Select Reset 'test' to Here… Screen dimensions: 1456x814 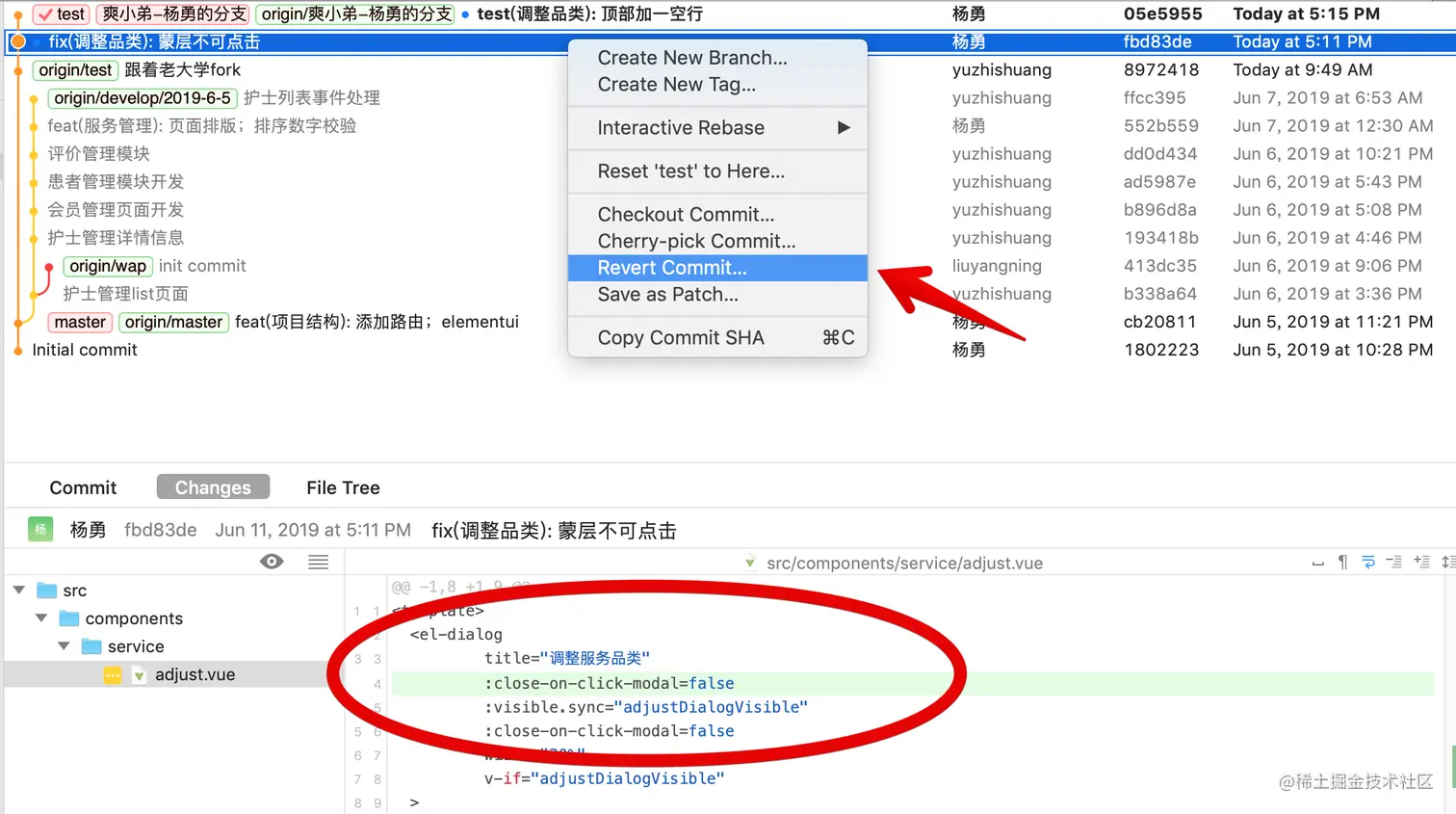click(717, 171)
